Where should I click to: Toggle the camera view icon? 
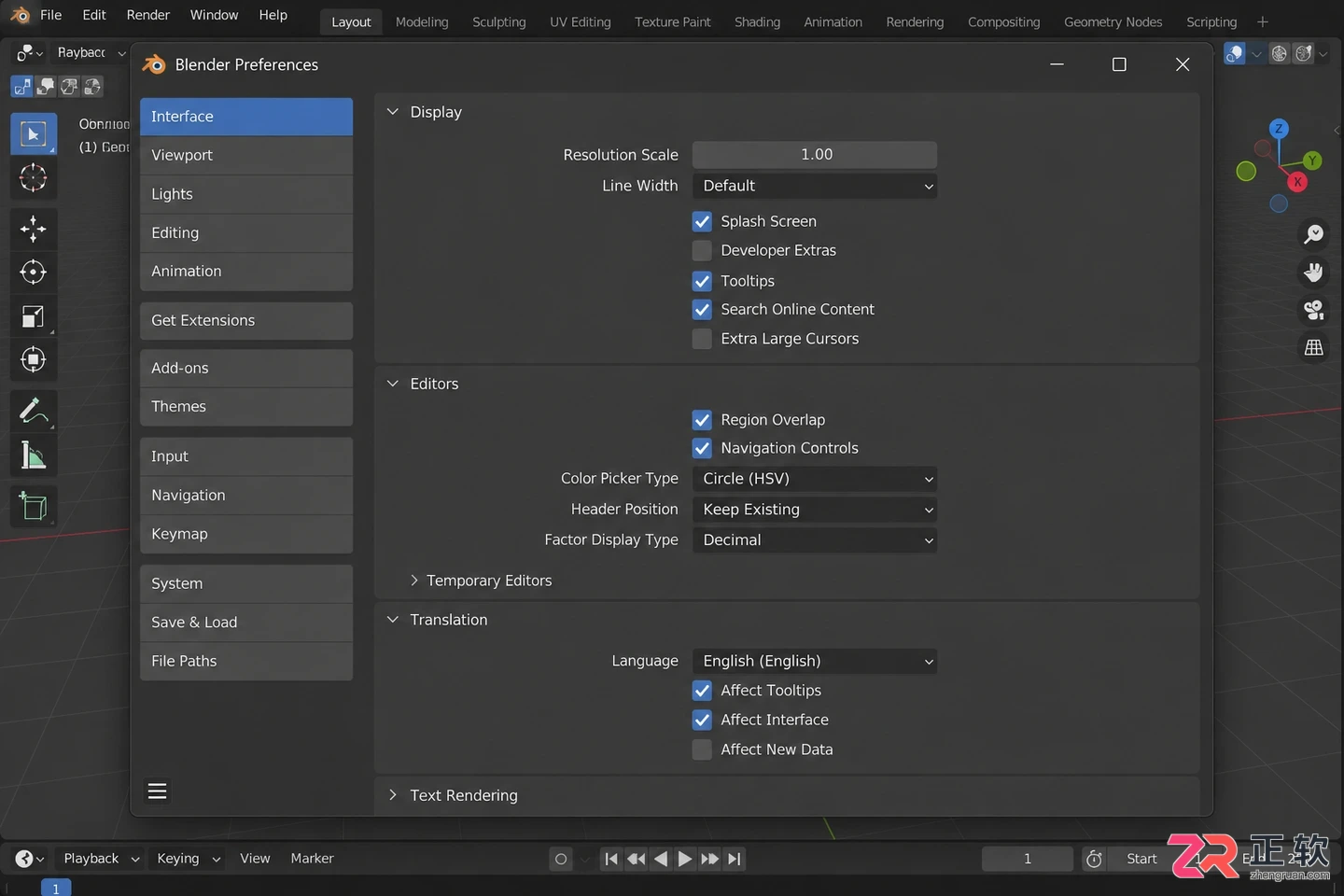(1314, 310)
